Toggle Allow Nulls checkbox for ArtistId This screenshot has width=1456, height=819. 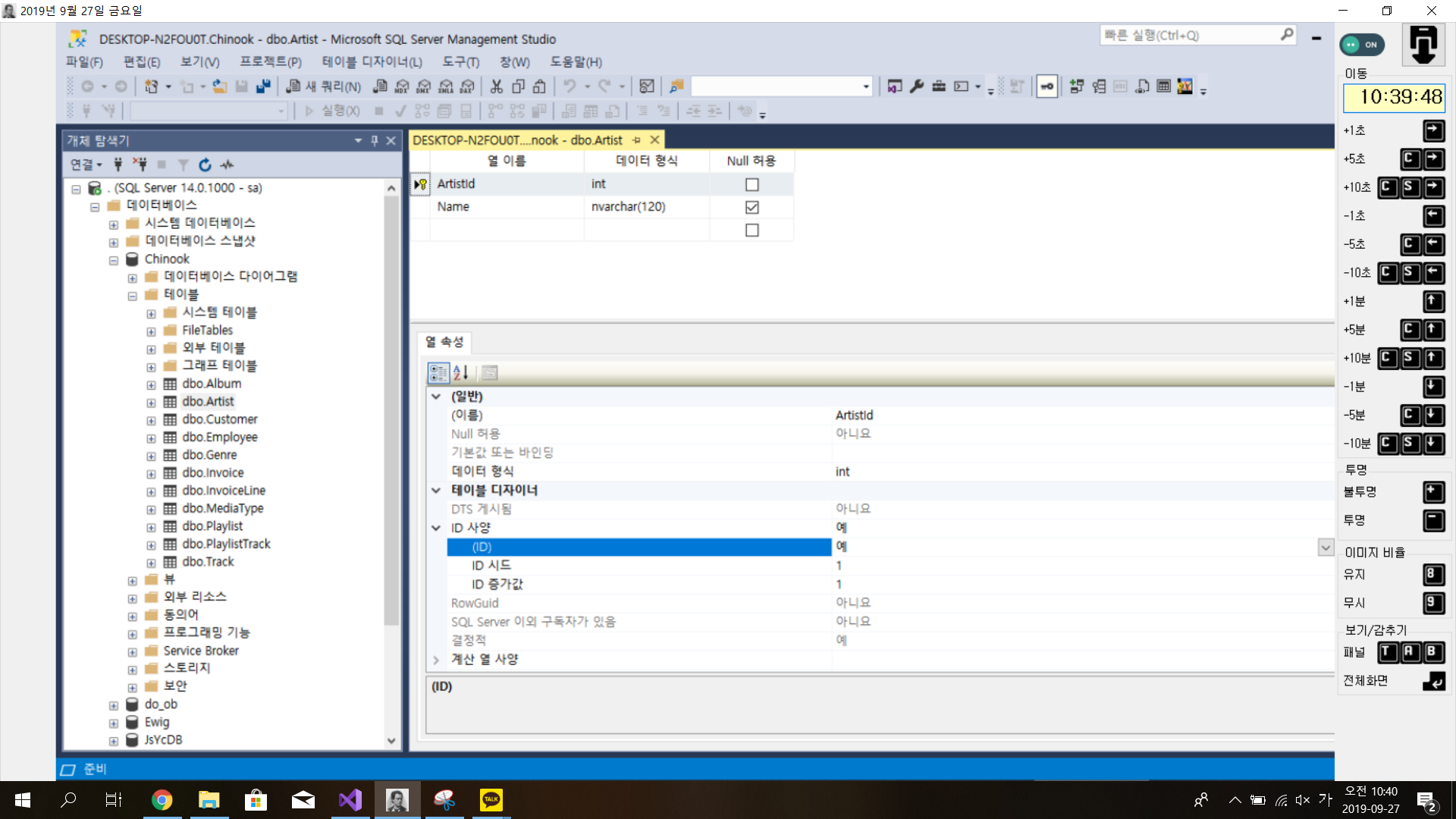pyautogui.click(x=752, y=184)
